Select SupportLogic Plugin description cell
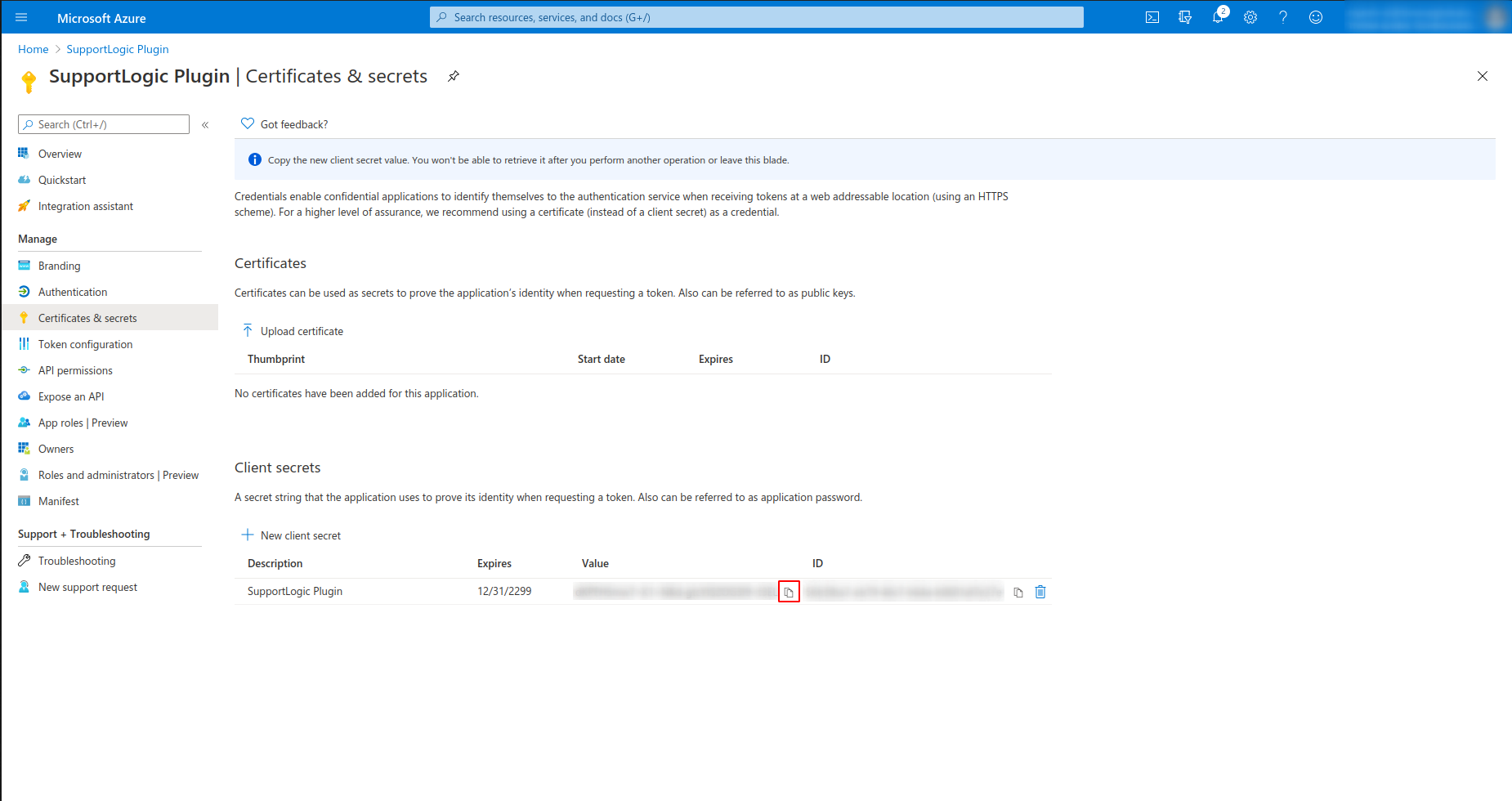This screenshot has width=1512, height=801. [x=295, y=591]
